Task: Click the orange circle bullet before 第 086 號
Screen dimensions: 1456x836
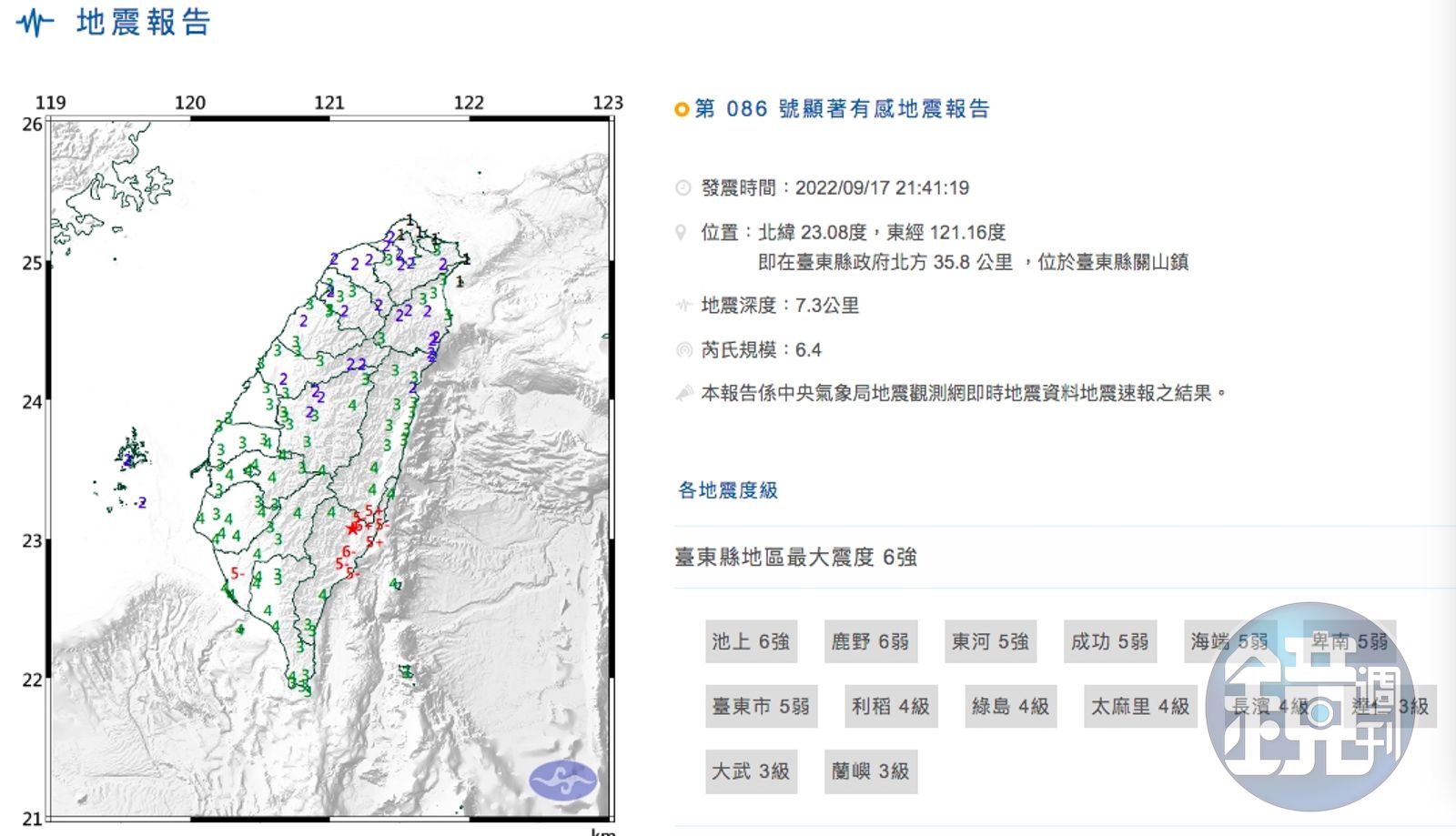Action: (682, 110)
